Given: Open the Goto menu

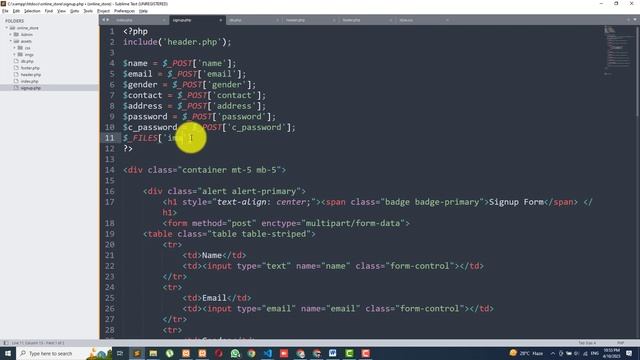Looking at the screenshot, I should click(74, 11).
